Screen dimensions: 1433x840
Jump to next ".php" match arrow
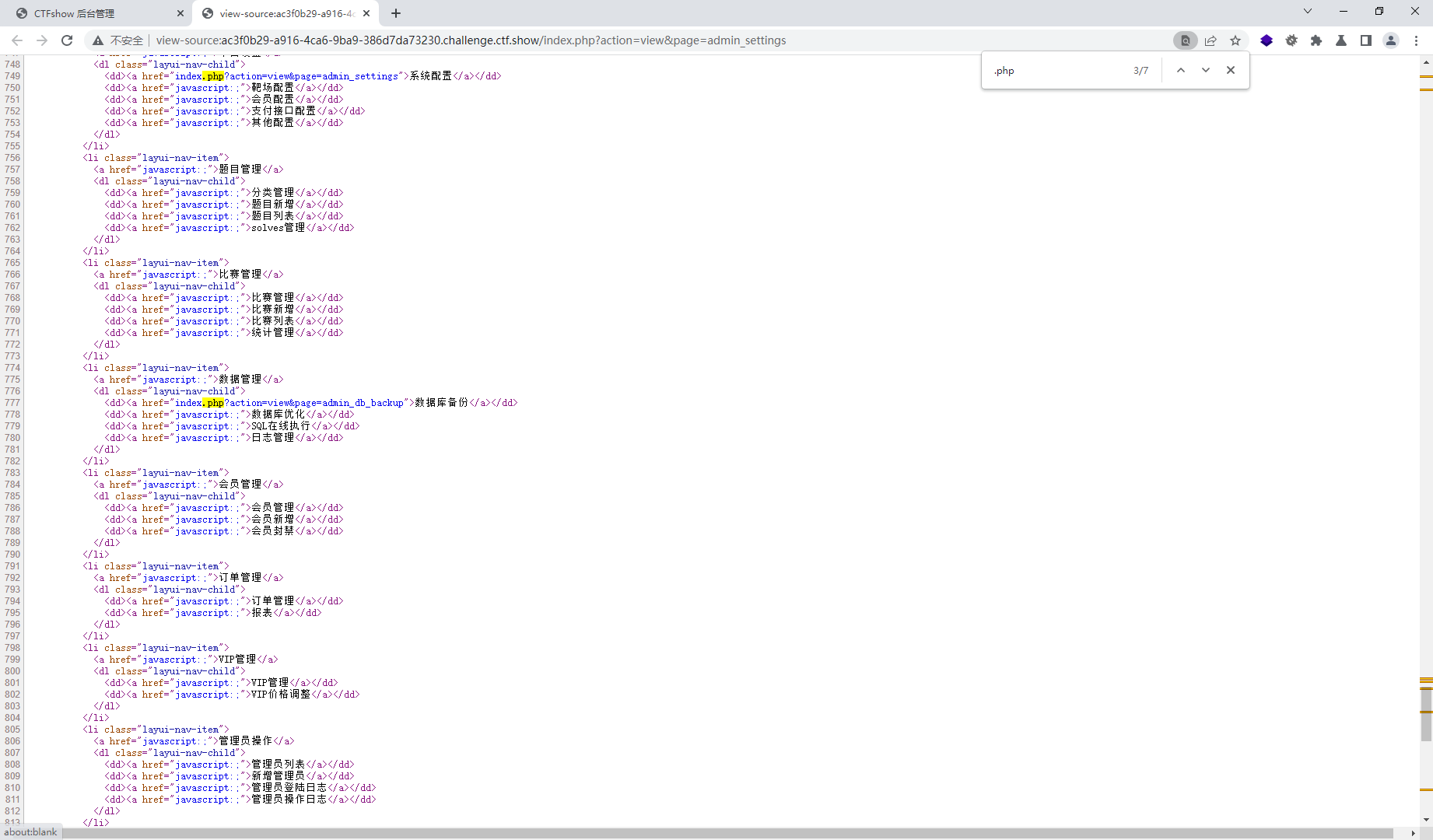pos(1206,69)
